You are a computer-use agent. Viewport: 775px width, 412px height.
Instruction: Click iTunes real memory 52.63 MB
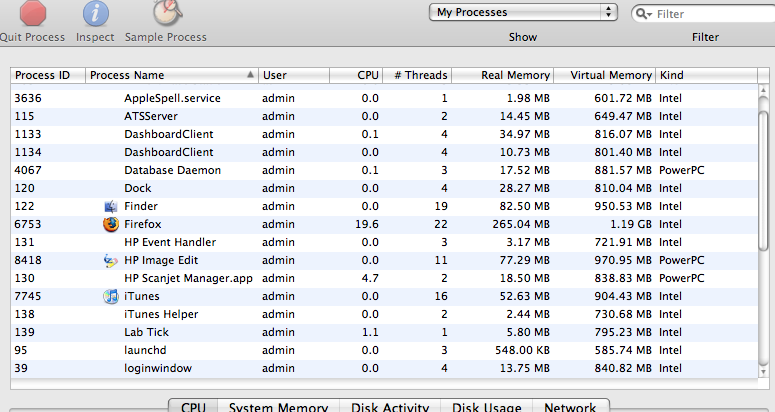[x=524, y=296]
